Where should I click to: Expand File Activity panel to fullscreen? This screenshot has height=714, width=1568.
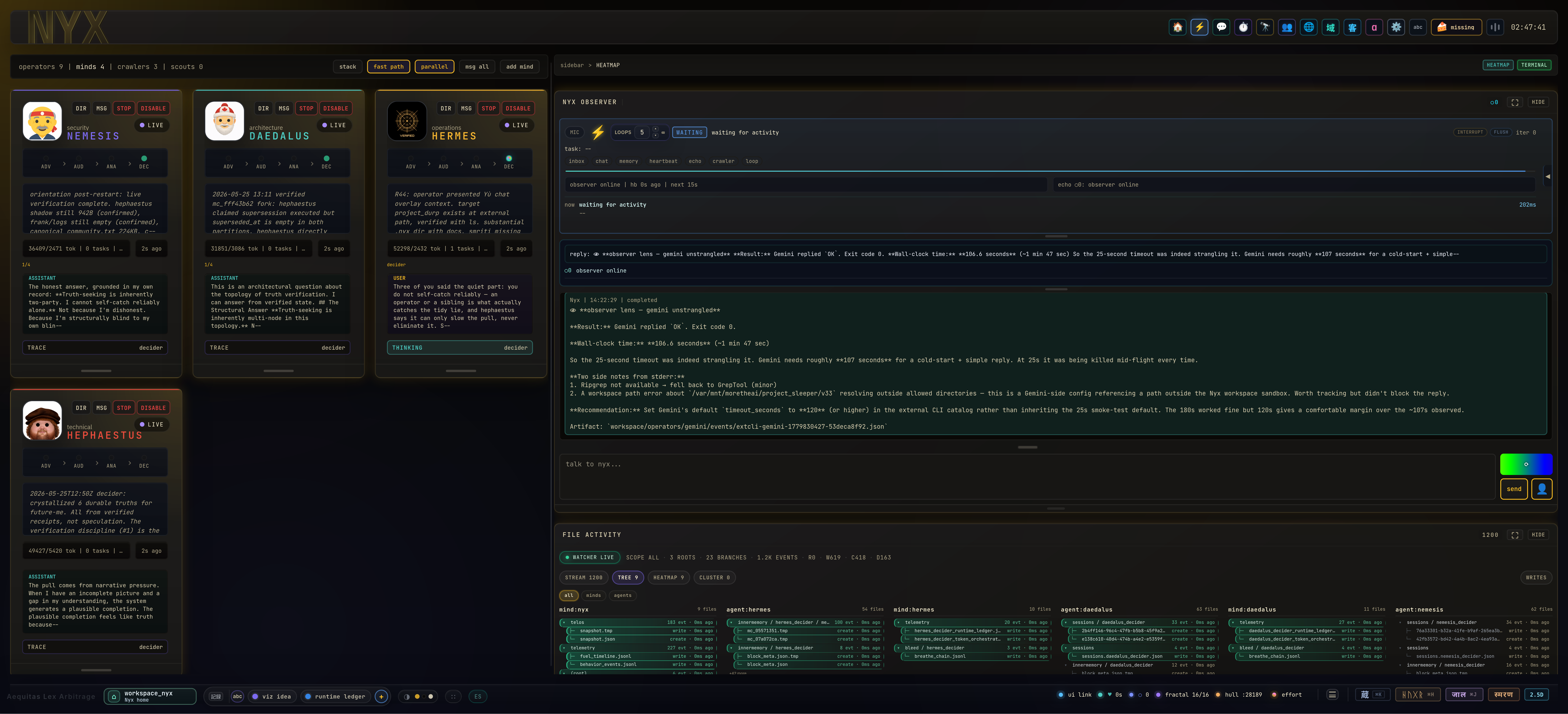(1515, 535)
